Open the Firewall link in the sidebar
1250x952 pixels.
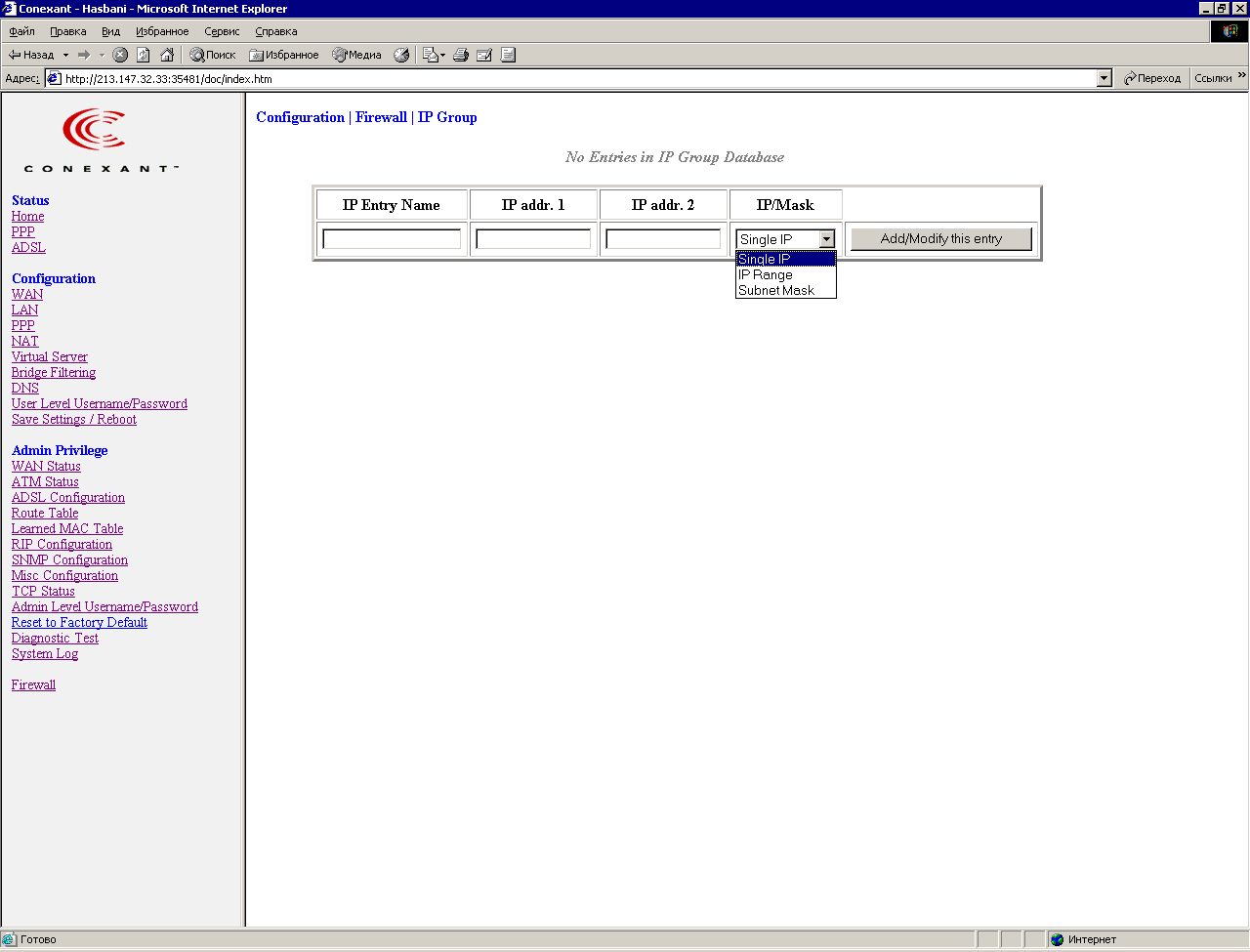click(33, 685)
